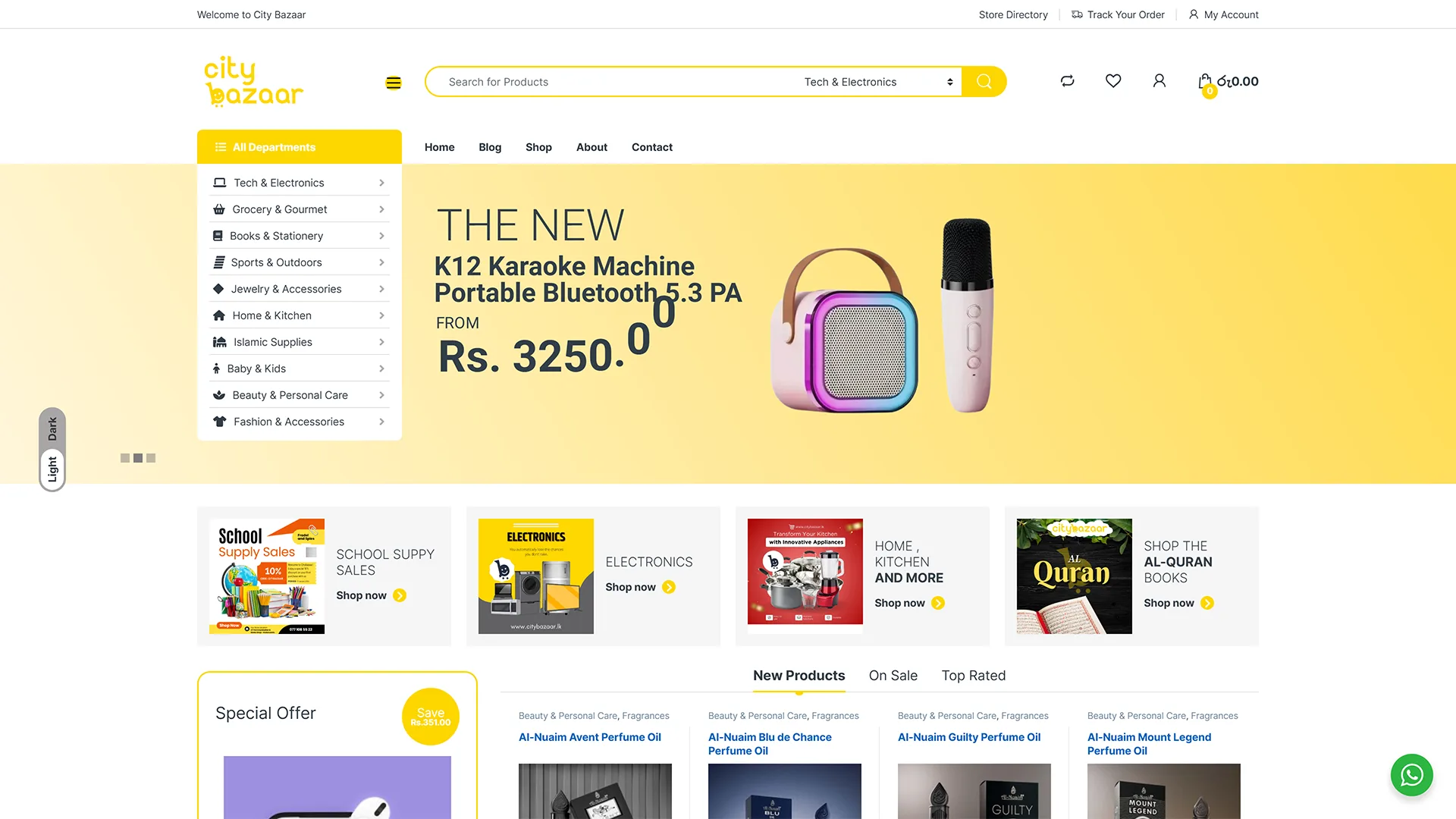Screen dimensions: 1456x819
Task: Open the wishlist heart icon
Action: point(1112,81)
